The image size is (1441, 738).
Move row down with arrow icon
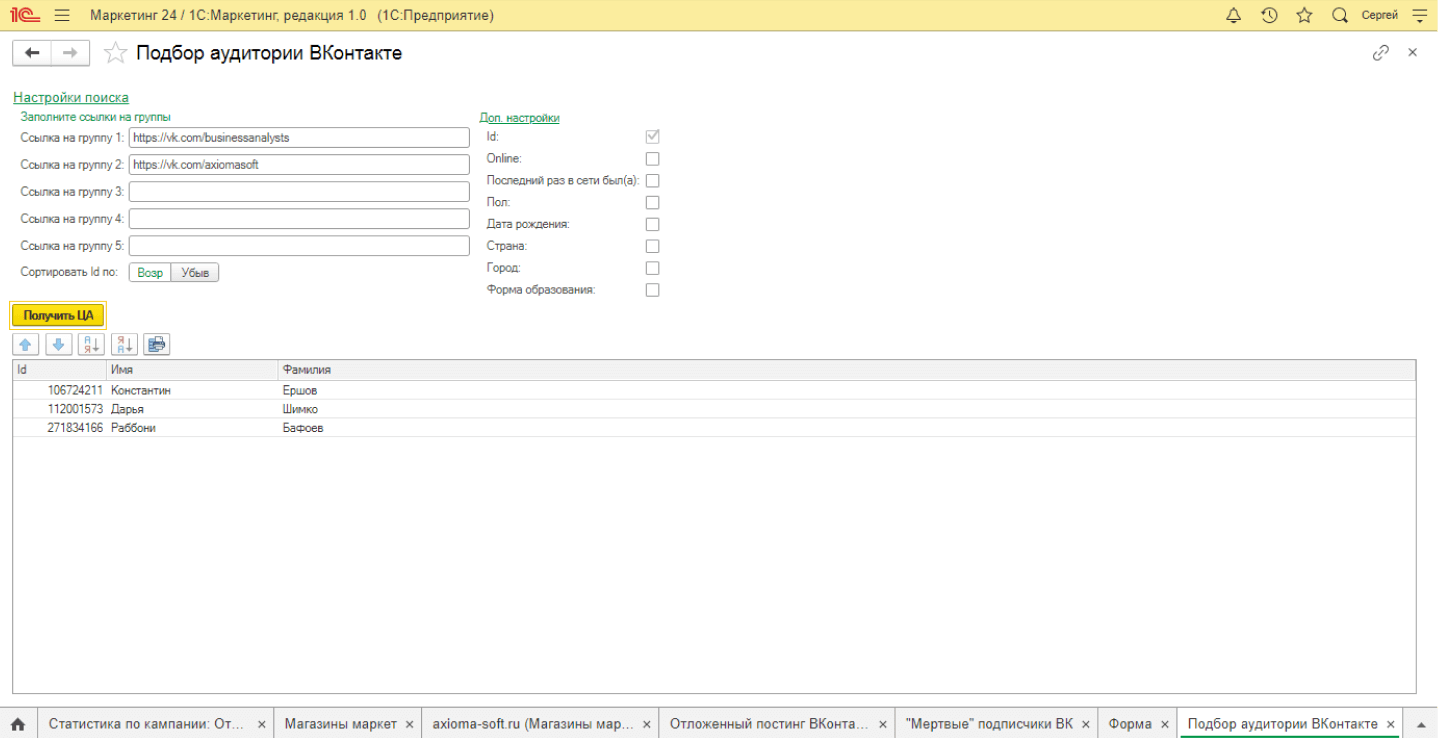click(59, 344)
